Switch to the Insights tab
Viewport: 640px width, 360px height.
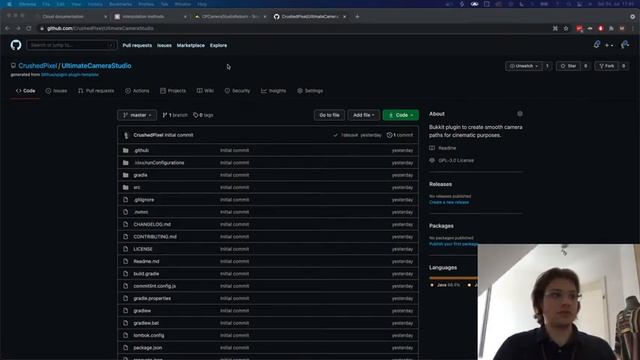click(273, 91)
